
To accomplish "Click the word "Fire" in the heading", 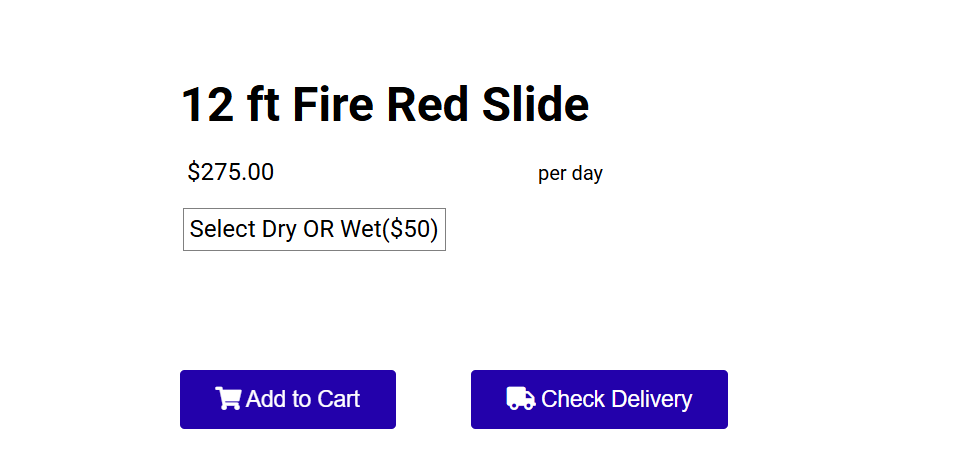I will coord(333,104).
